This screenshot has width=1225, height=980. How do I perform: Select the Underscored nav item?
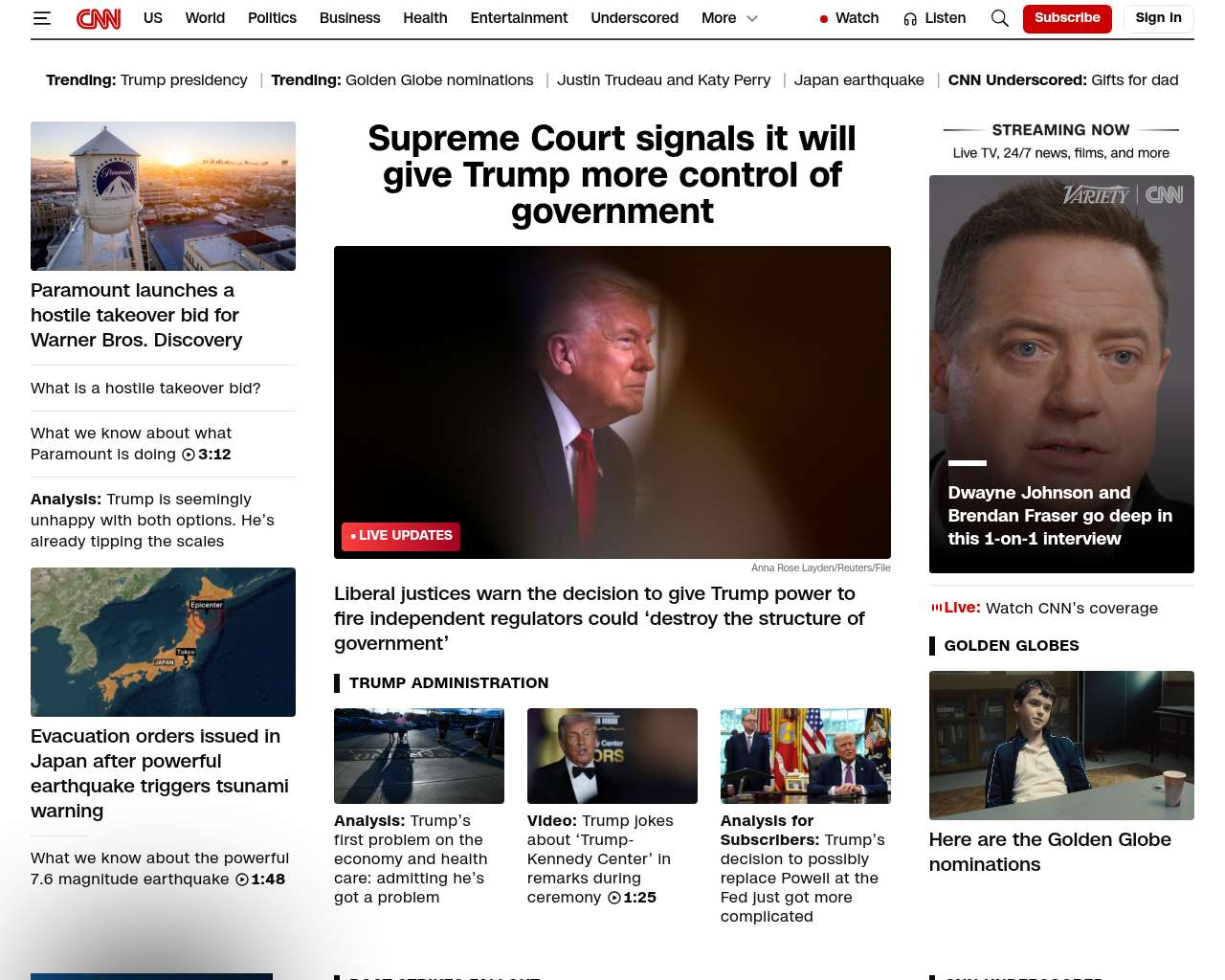point(635,18)
